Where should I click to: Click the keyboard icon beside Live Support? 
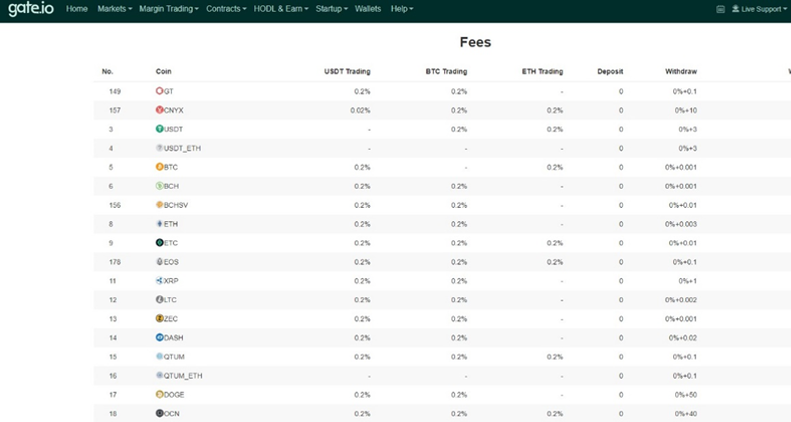(x=720, y=9)
